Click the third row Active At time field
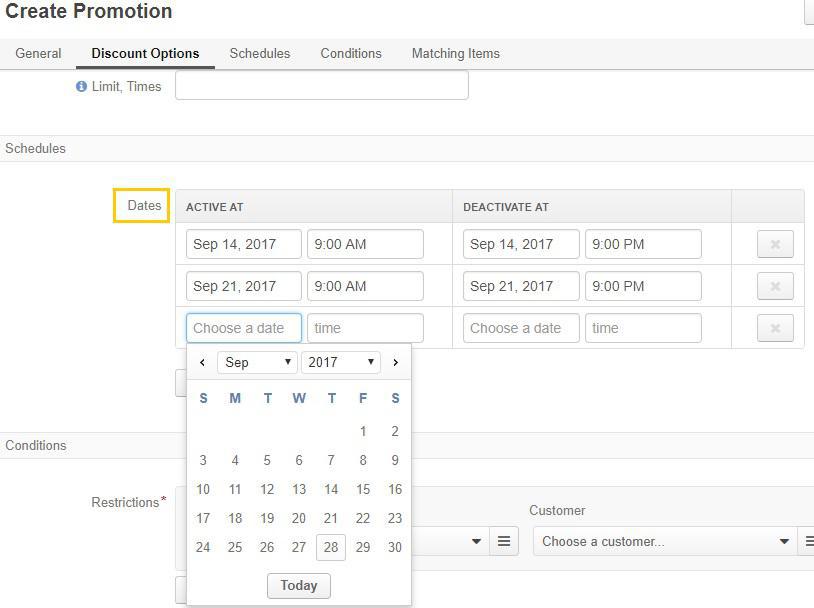The height and width of the screenshot is (608, 814). click(365, 328)
